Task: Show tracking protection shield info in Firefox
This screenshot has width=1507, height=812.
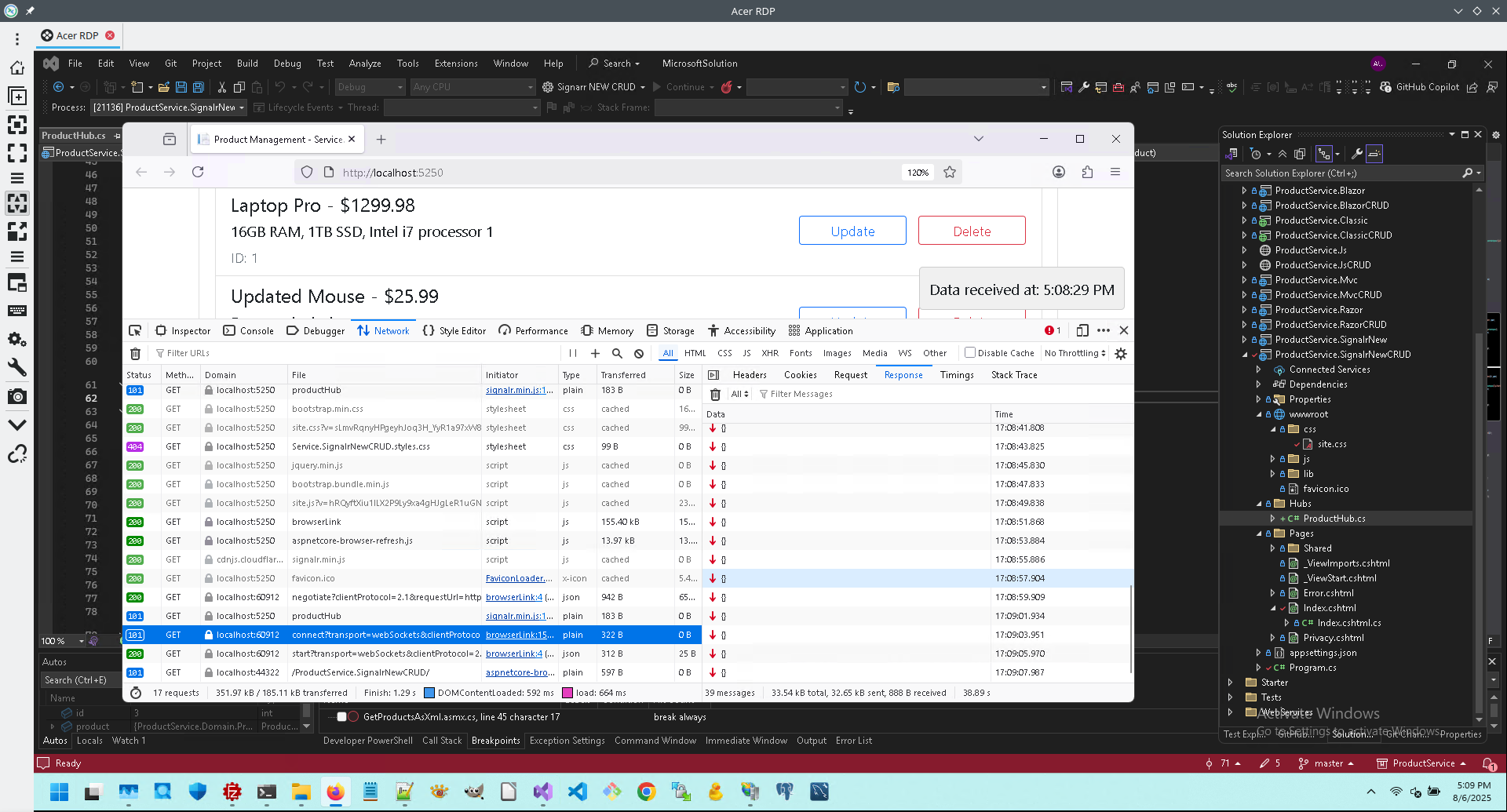Action: [307, 172]
